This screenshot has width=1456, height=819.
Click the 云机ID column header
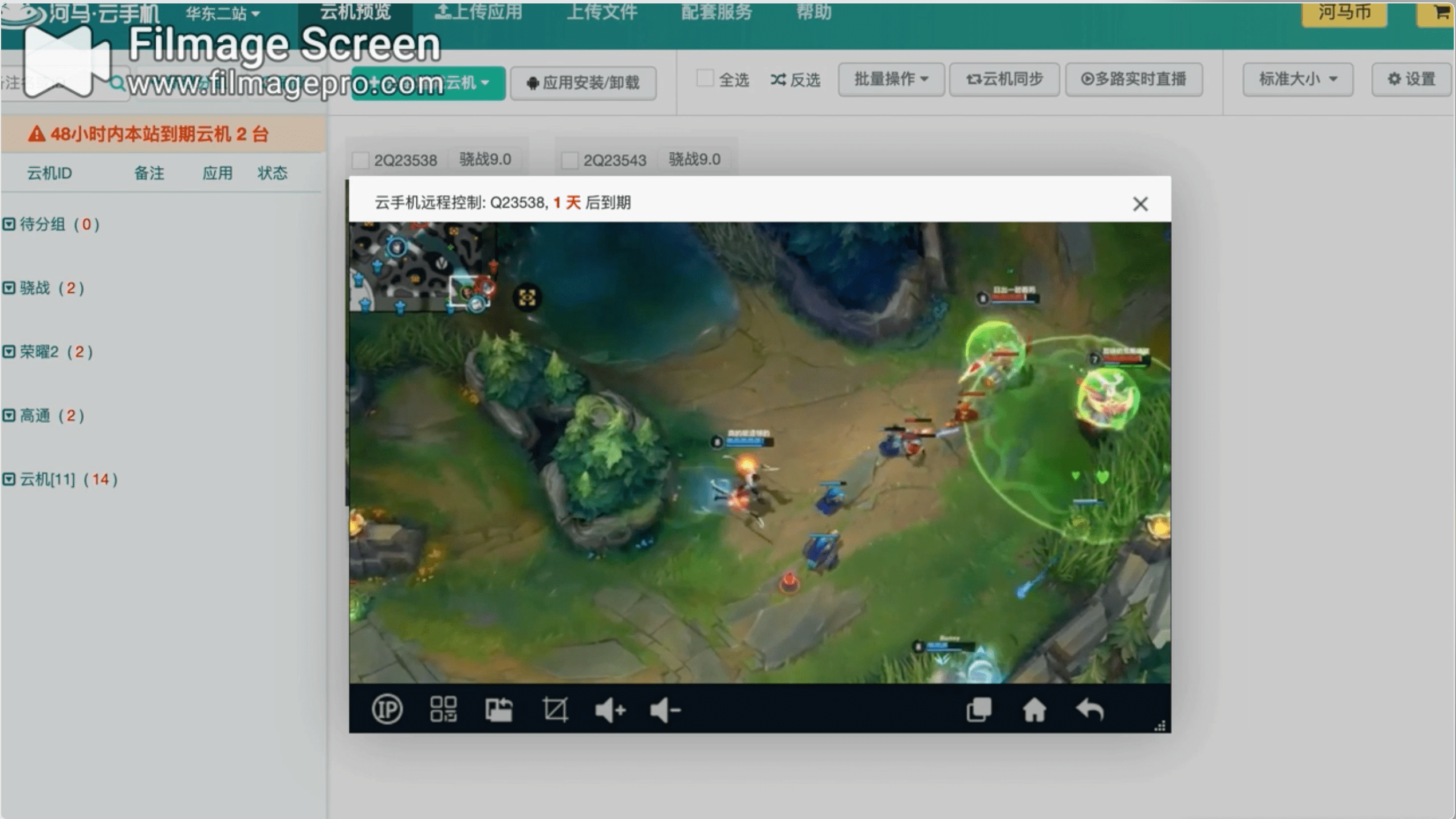click(50, 173)
